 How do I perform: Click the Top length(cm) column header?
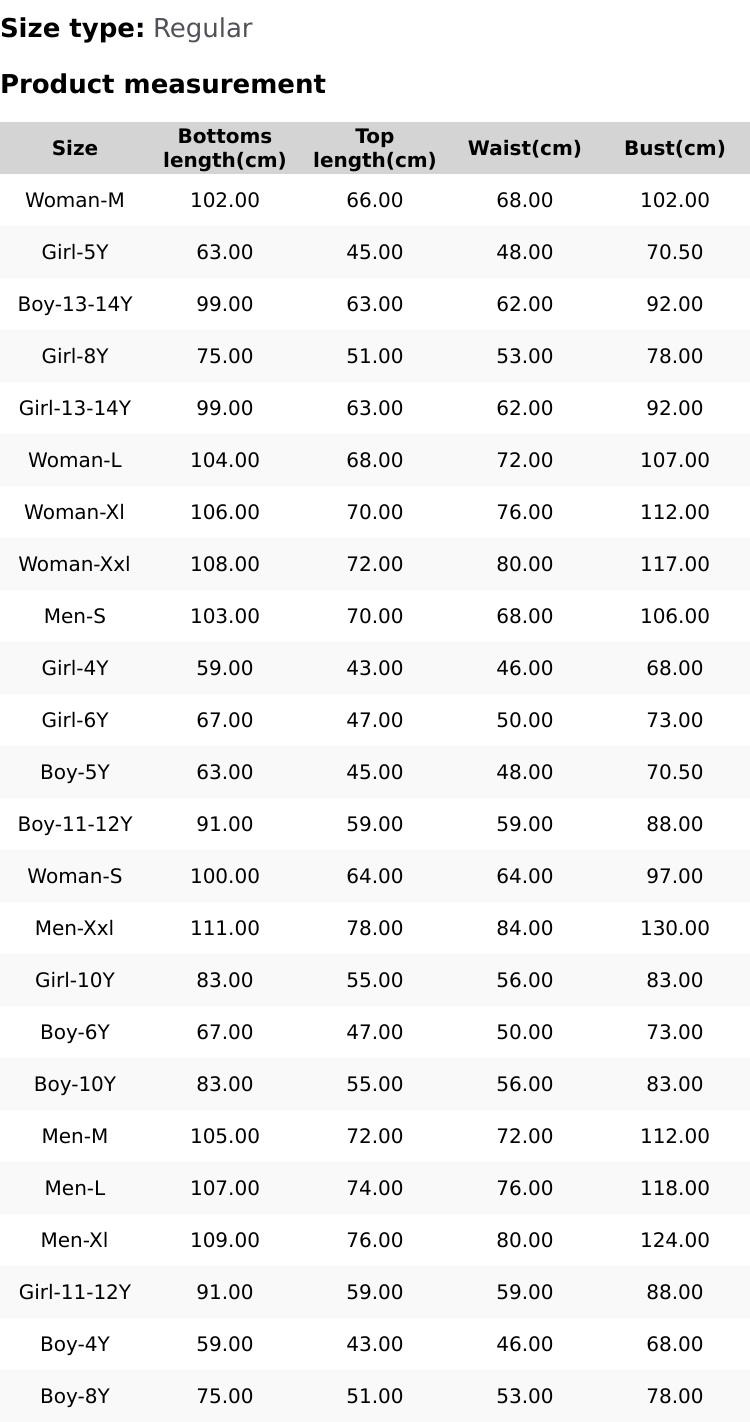(x=375, y=148)
